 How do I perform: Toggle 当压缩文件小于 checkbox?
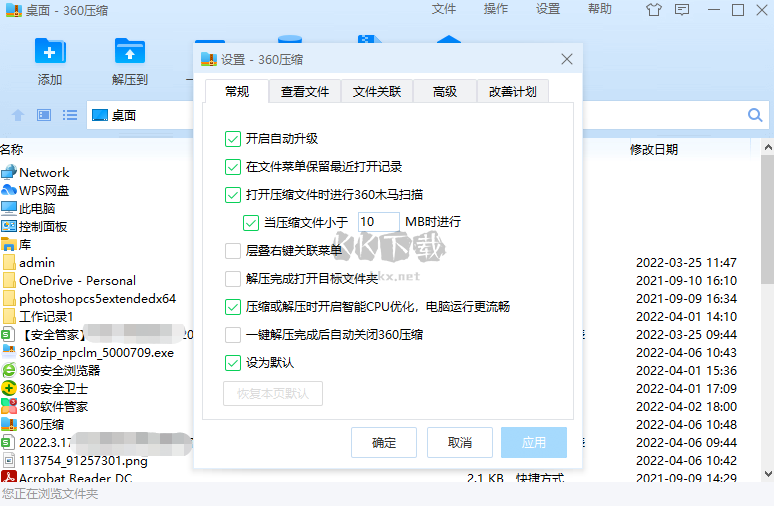(x=251, y=223)
